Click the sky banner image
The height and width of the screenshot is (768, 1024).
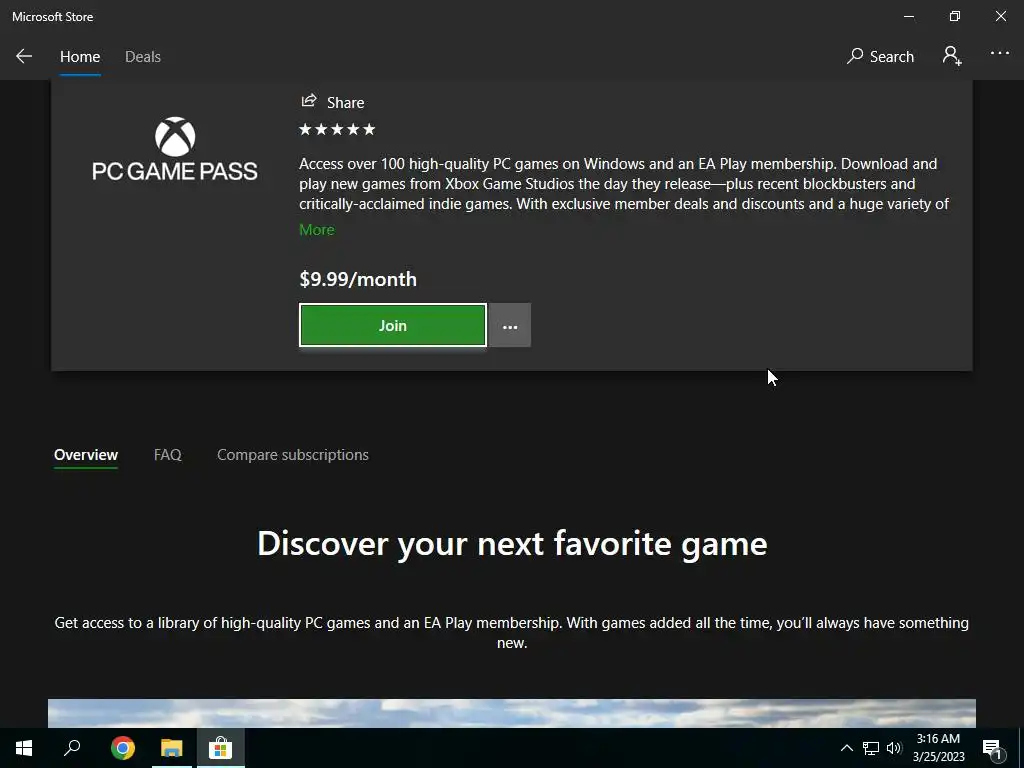point(512,713)
